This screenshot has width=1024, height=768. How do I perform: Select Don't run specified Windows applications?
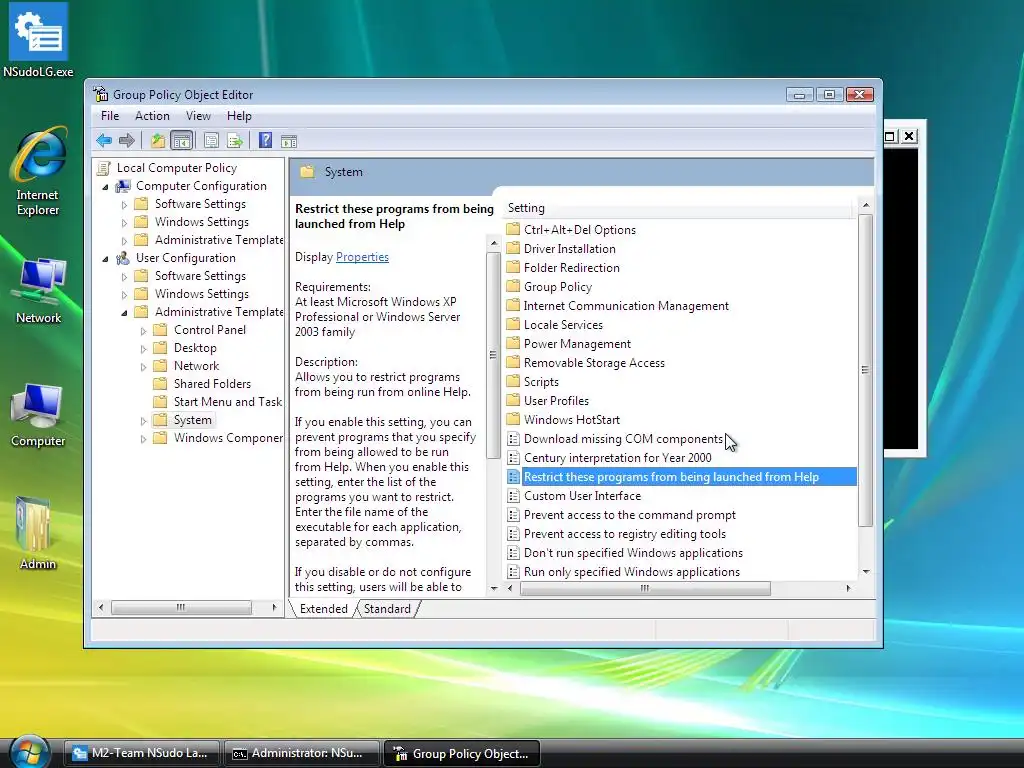click(x=633, y=552)
